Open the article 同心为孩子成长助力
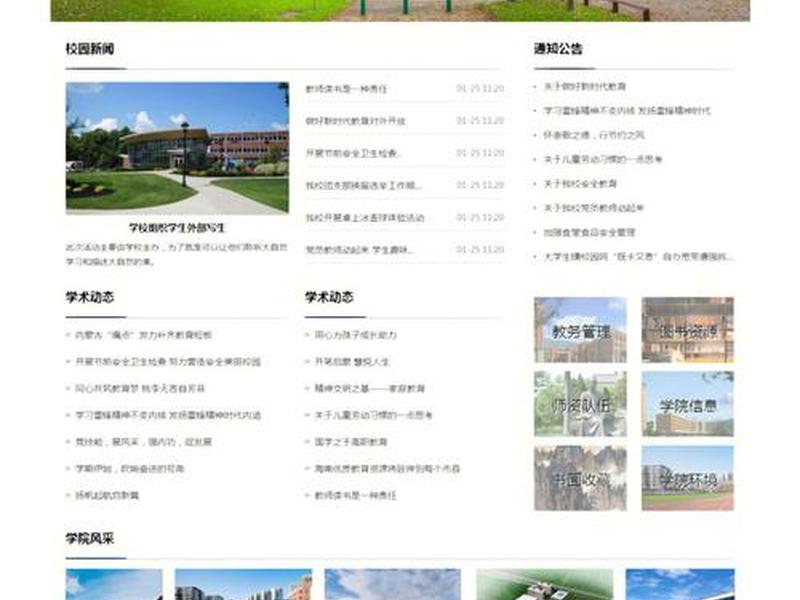800x600 pixels. pyautogui.click(x=356, y=335)
